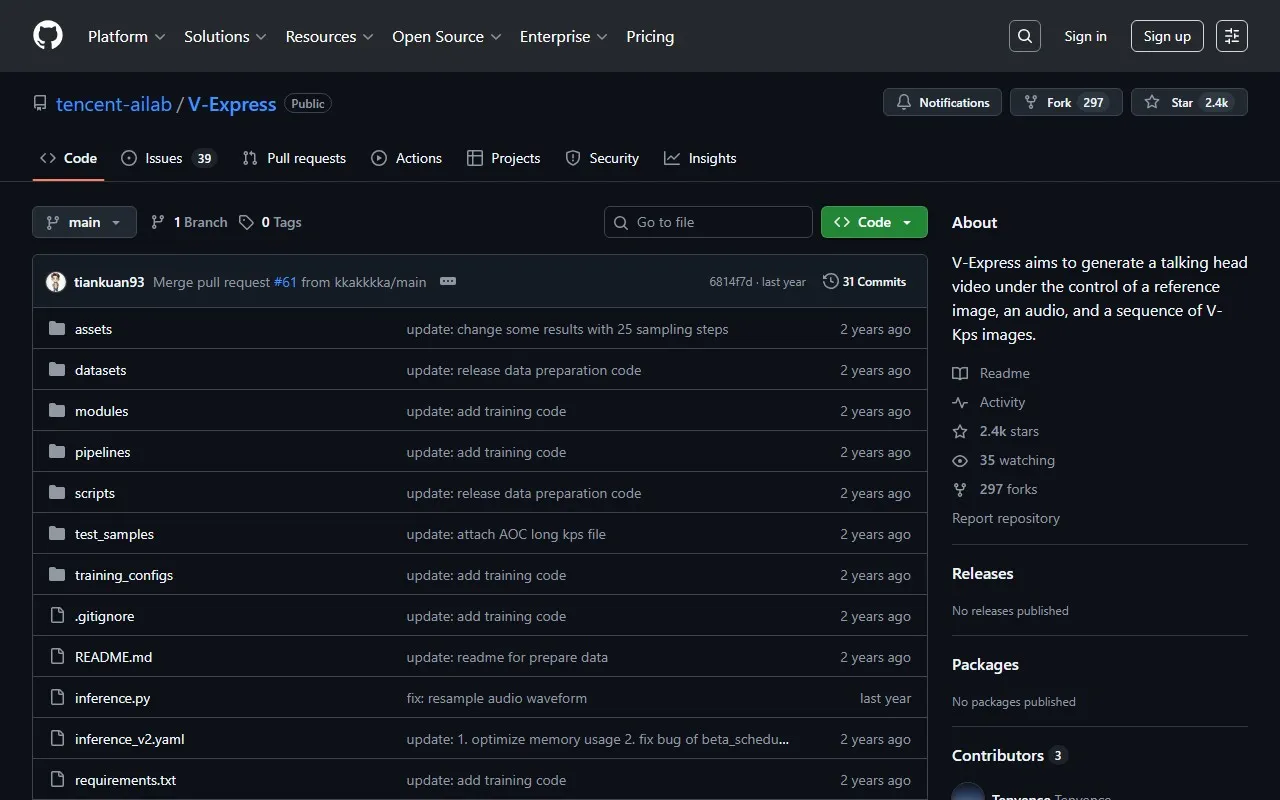Switch to the Pull requests tab
Screen dimensions: 1280x800
294,158
